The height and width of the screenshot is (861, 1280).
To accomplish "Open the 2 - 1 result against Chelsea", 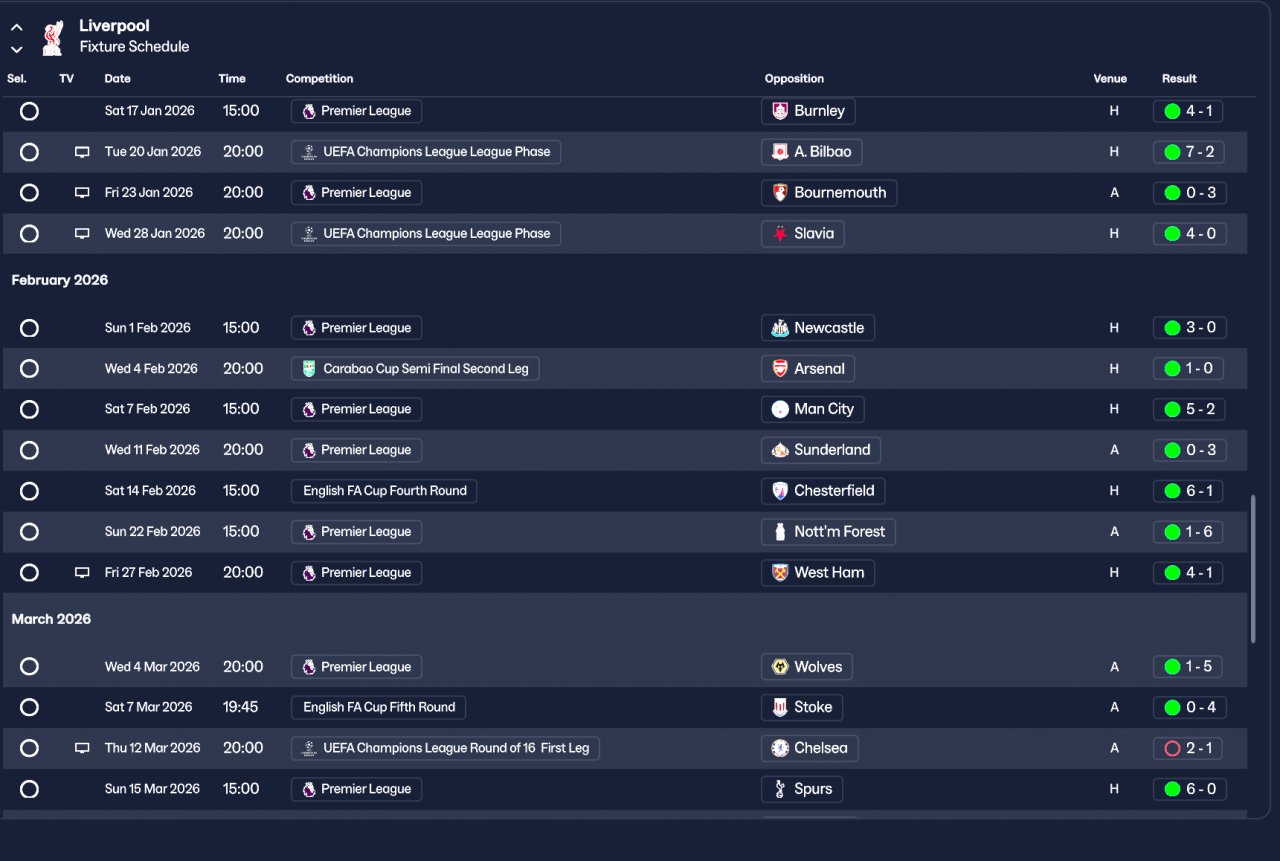I will (1190, 748).
